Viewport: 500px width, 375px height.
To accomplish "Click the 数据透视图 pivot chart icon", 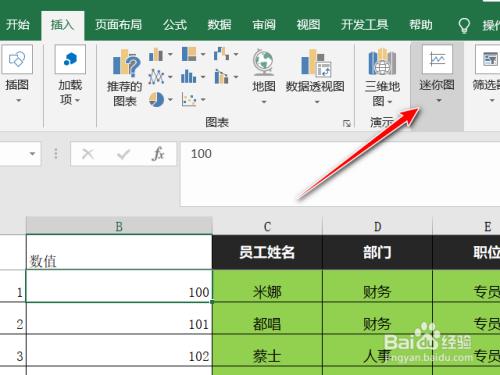I will point(315,62).
